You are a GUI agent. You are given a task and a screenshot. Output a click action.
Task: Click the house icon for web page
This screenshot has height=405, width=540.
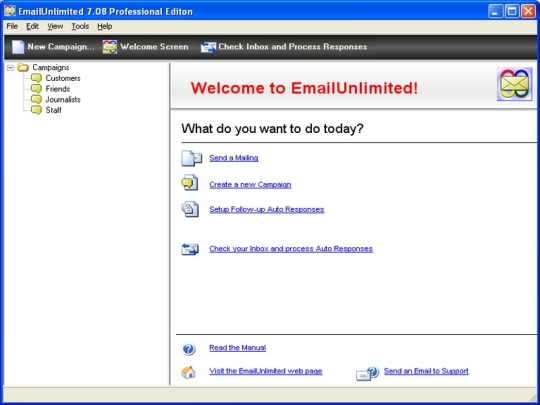point(188,372)
